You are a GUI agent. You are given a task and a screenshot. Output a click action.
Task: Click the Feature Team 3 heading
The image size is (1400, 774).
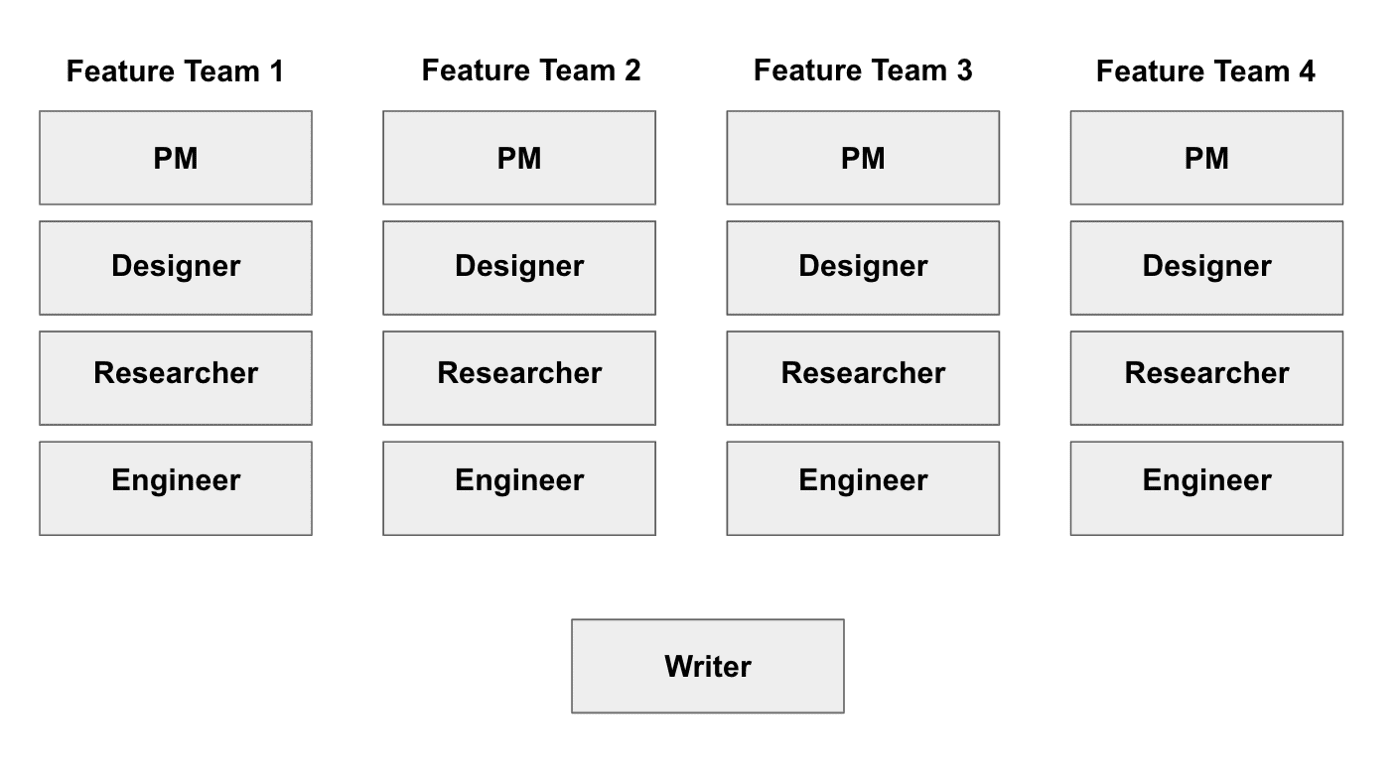point(863,71)
